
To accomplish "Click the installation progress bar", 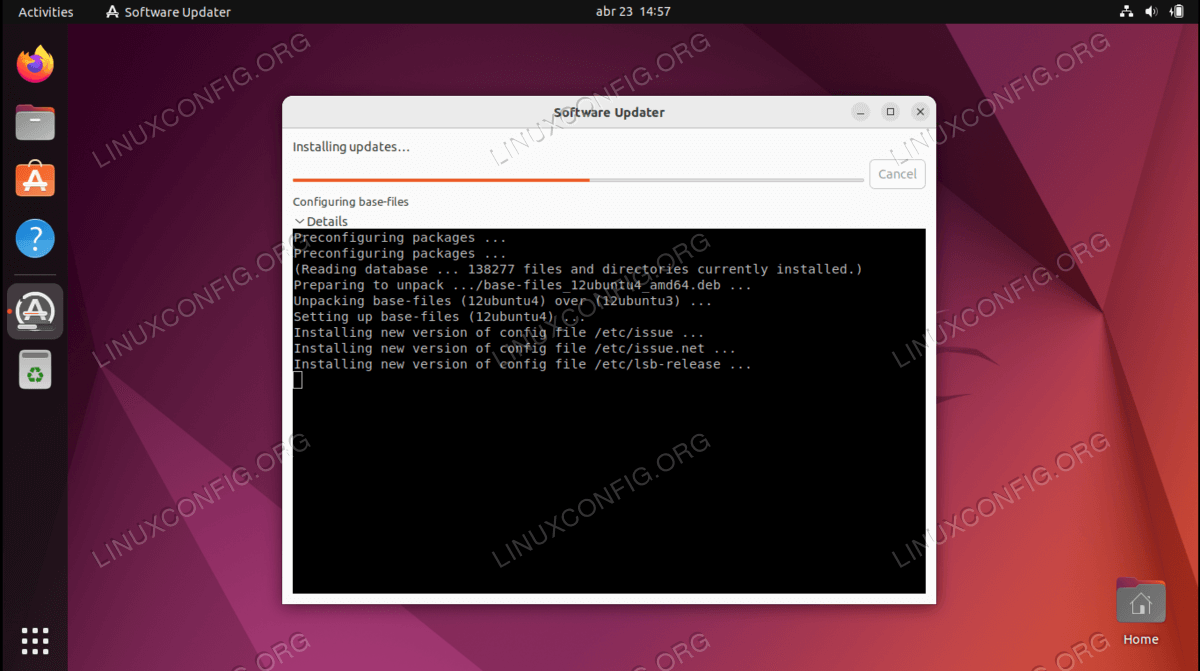I will [x=578, y=180].
